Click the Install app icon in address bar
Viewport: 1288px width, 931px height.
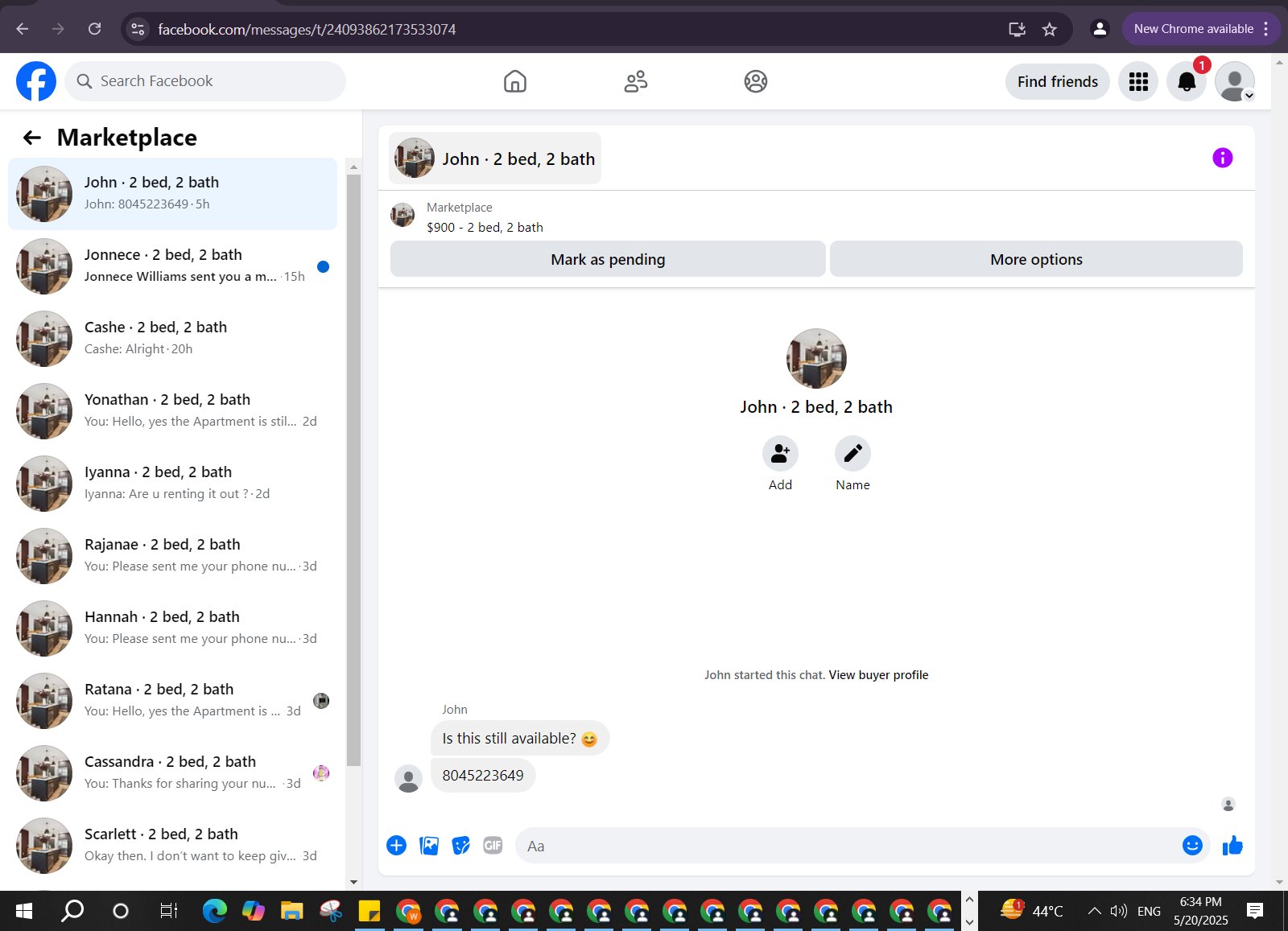[1018, 29]
